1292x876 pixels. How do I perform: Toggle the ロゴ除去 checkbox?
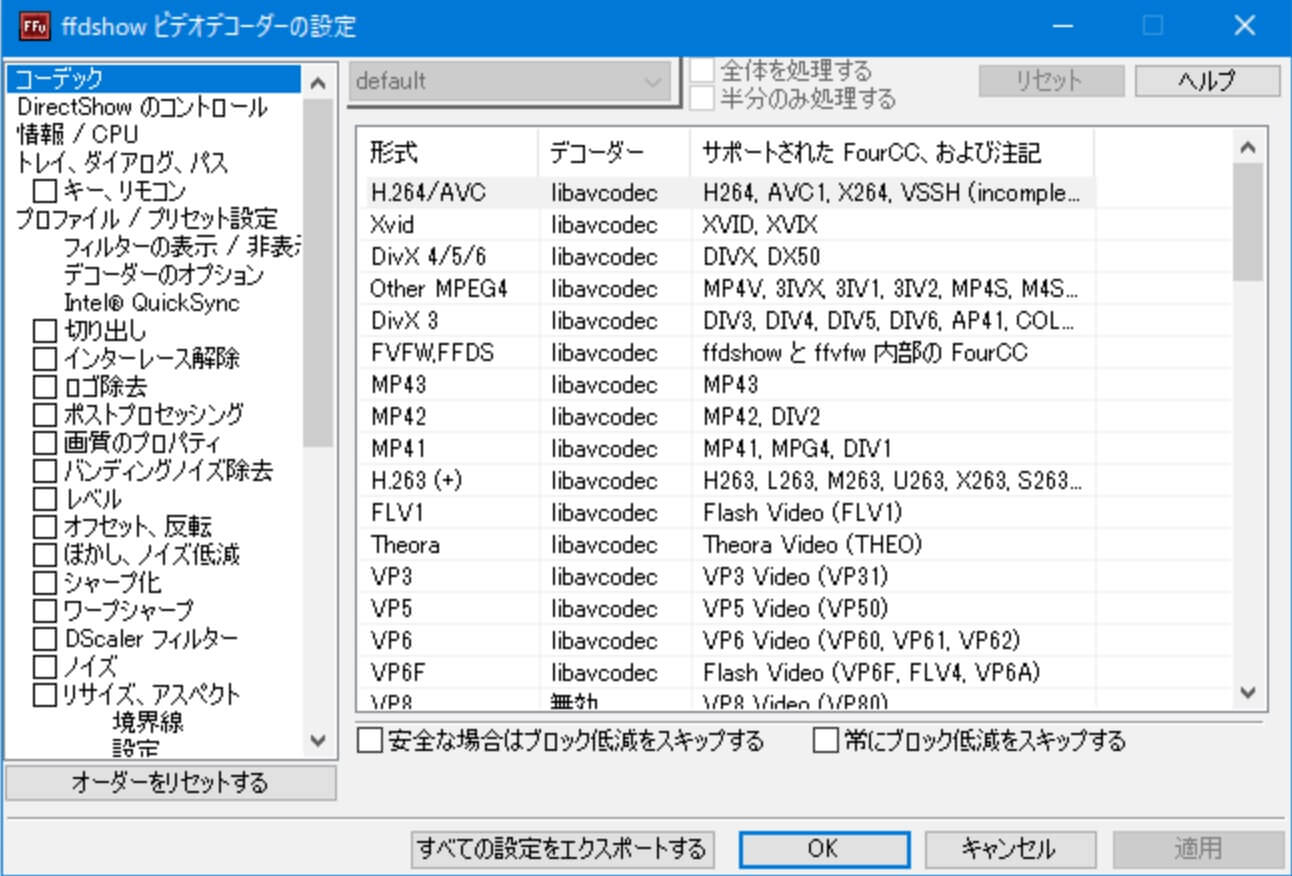coord(46,386)
